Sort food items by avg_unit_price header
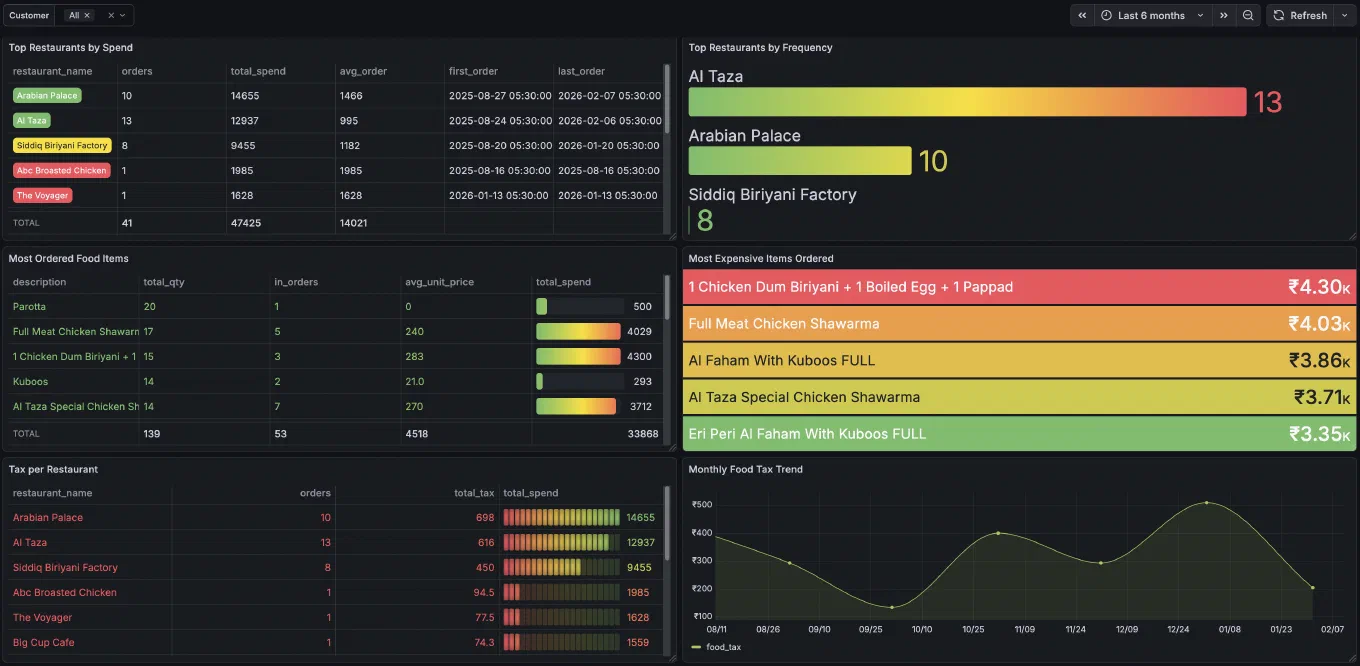This screenshot has width=1360, height=666. coord(440,282)
